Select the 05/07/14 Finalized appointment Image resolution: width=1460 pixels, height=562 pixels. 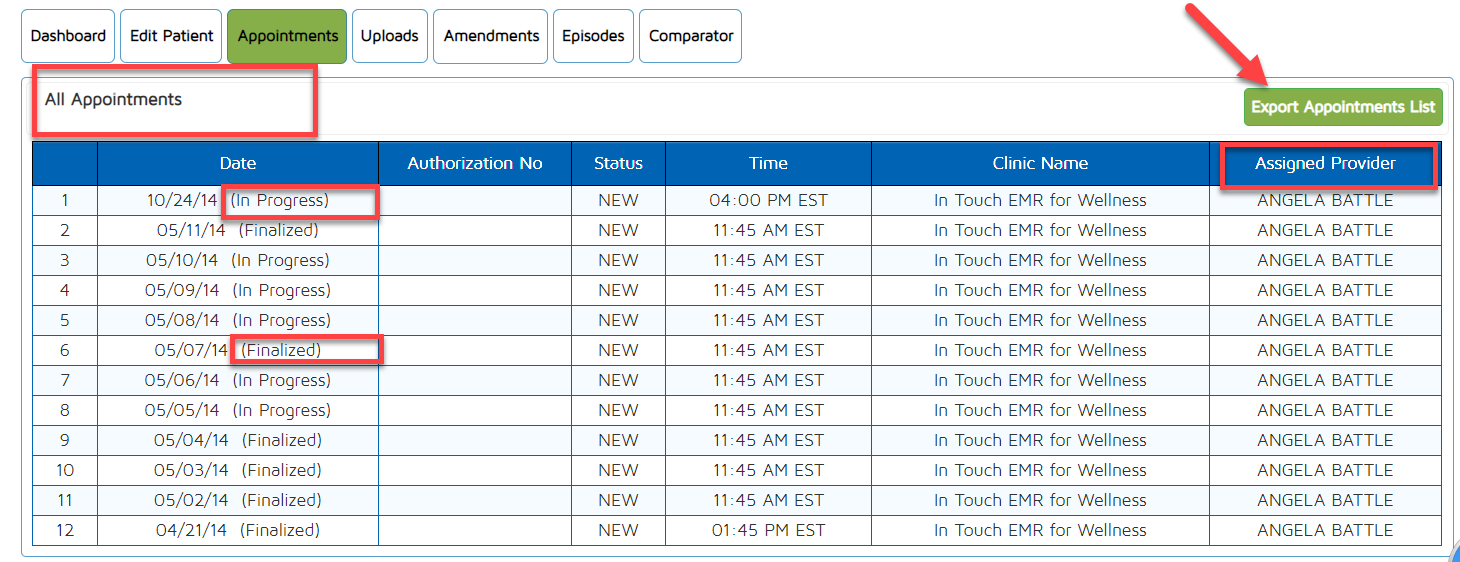tap(237, 350)
